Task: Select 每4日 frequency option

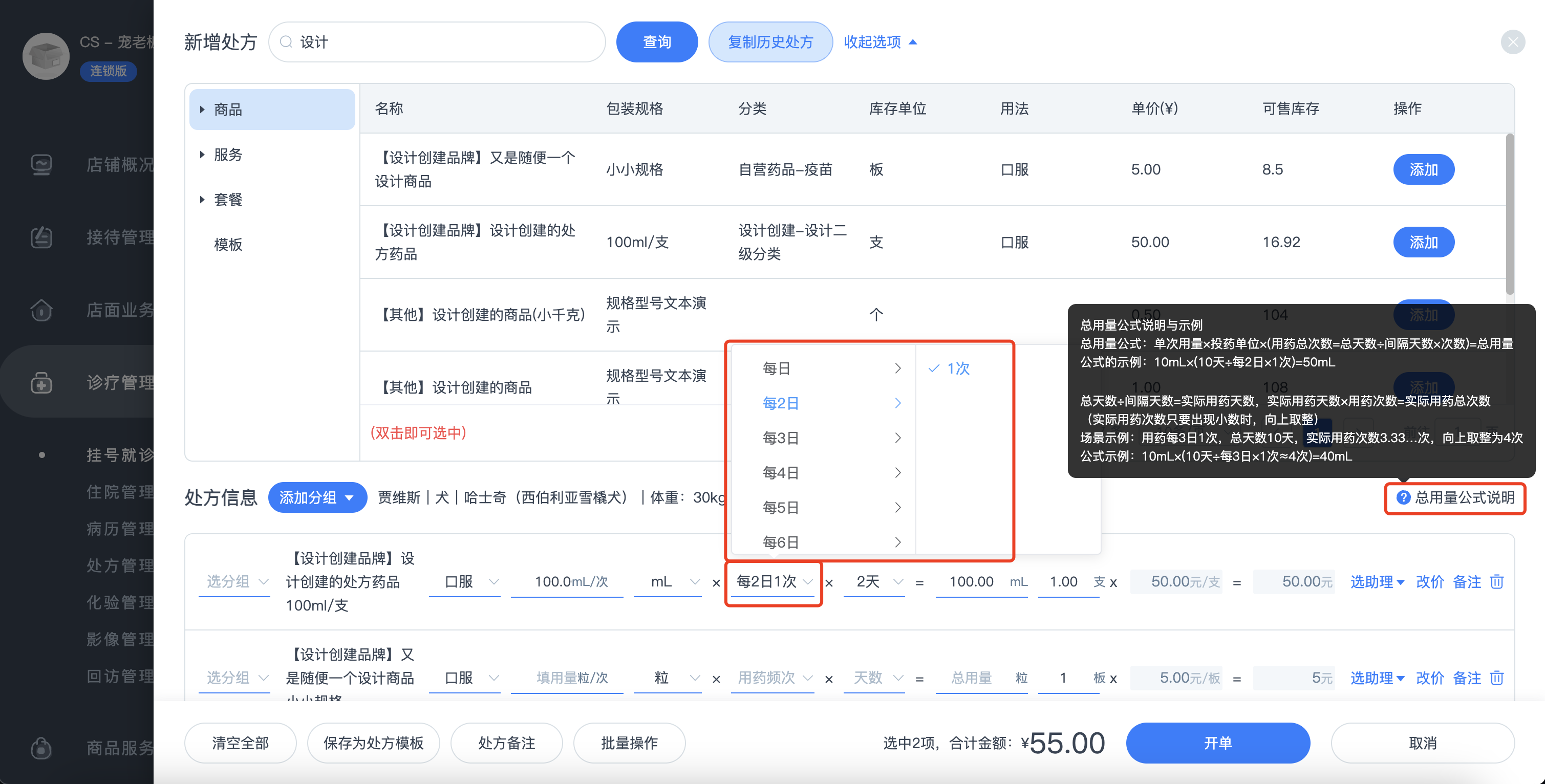Action: point(823,472)
